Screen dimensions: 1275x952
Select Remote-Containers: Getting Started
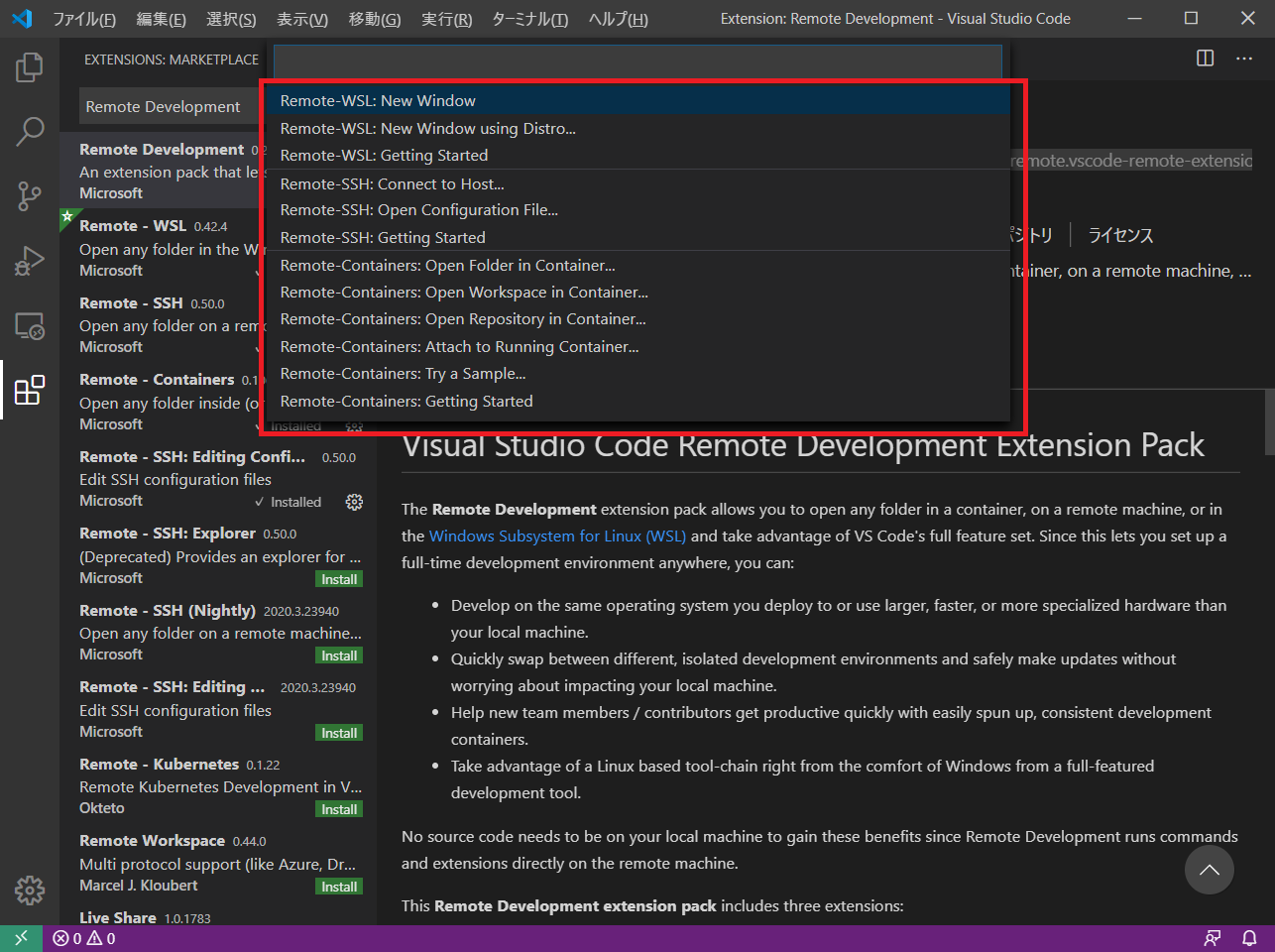click(637, 402)
